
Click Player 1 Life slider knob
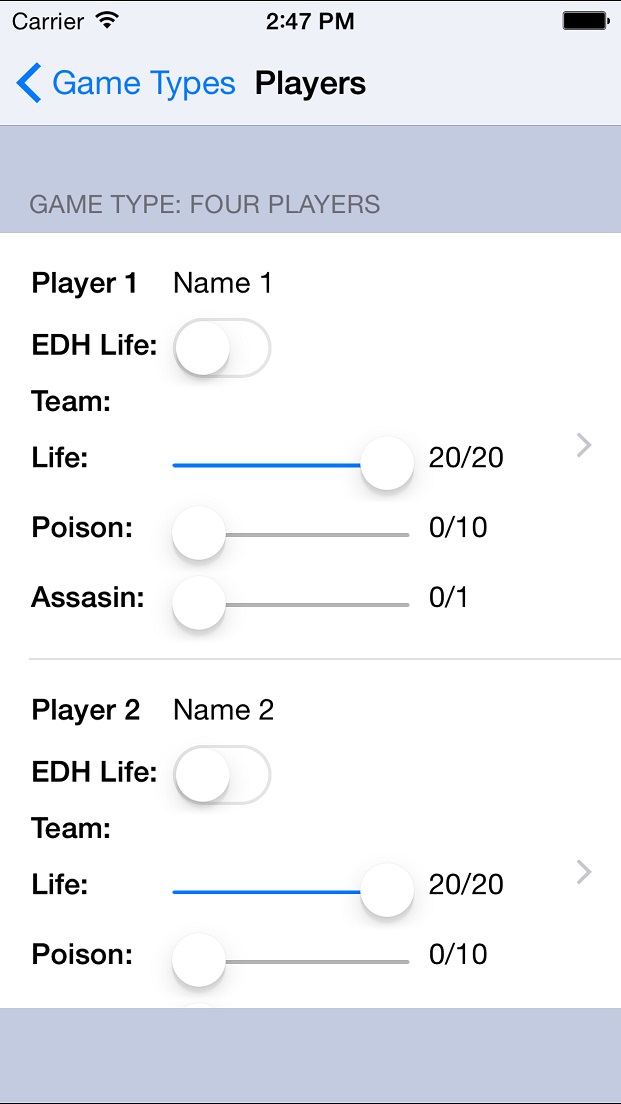pyautogui.click(x=387, y=463)
